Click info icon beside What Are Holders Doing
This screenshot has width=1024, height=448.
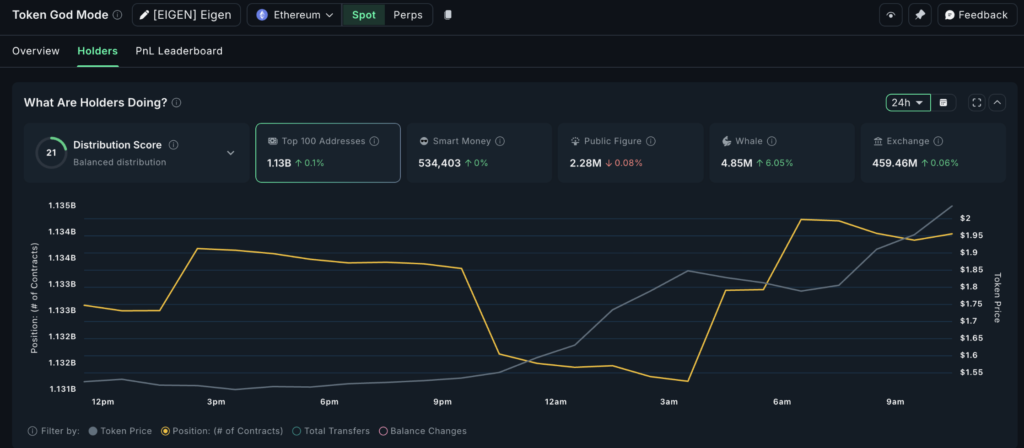tap(176, 103)
